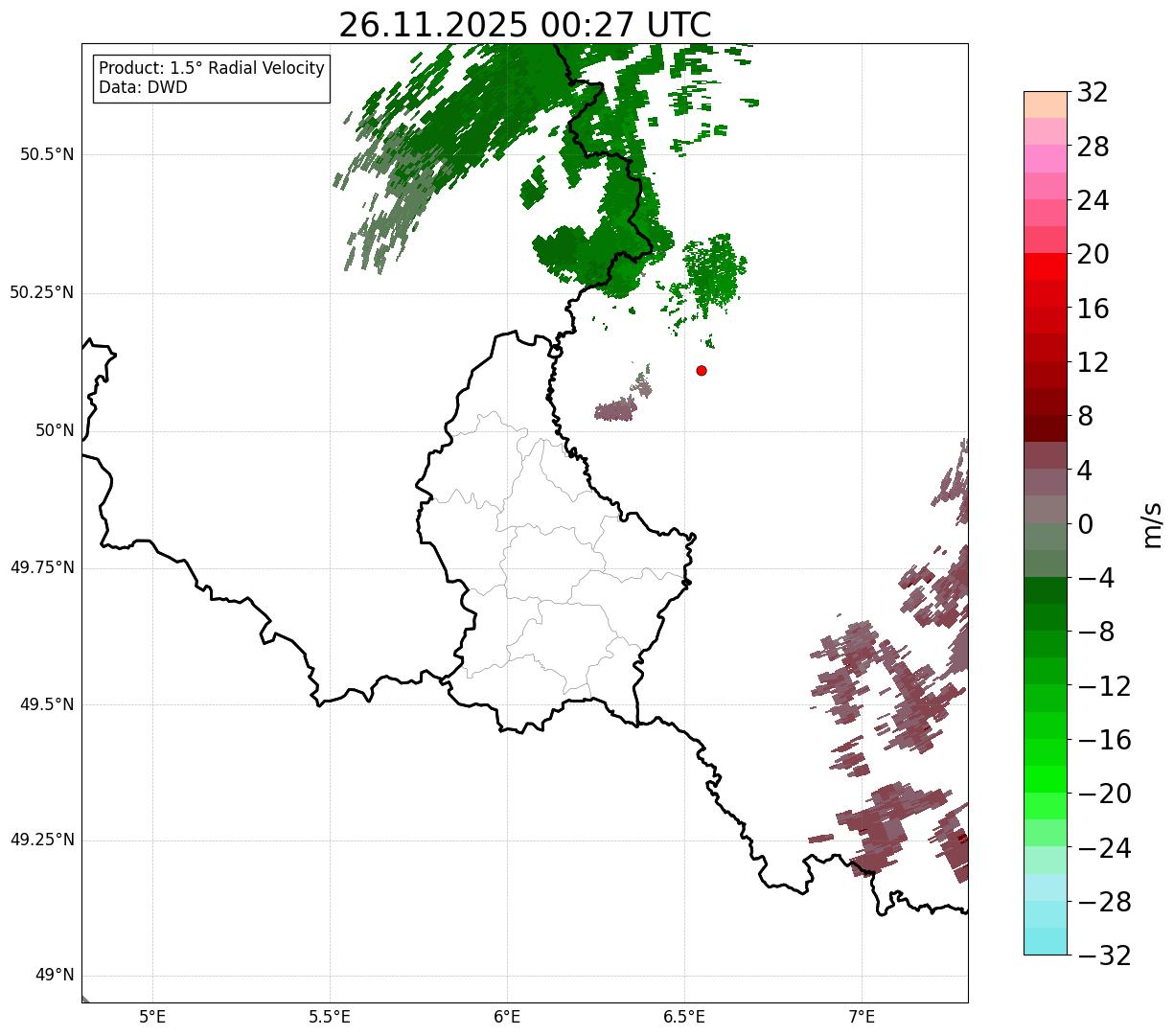The height and width of the screenshot is (1036, 1174).
Task: Click the colorbar value −24
Action: (1104, 848)
